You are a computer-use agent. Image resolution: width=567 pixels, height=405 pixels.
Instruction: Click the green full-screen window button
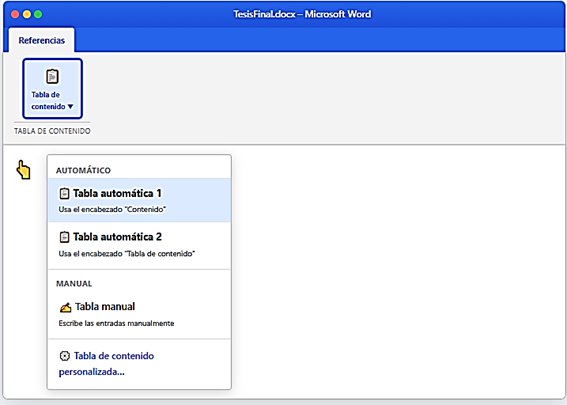point(38,14)
